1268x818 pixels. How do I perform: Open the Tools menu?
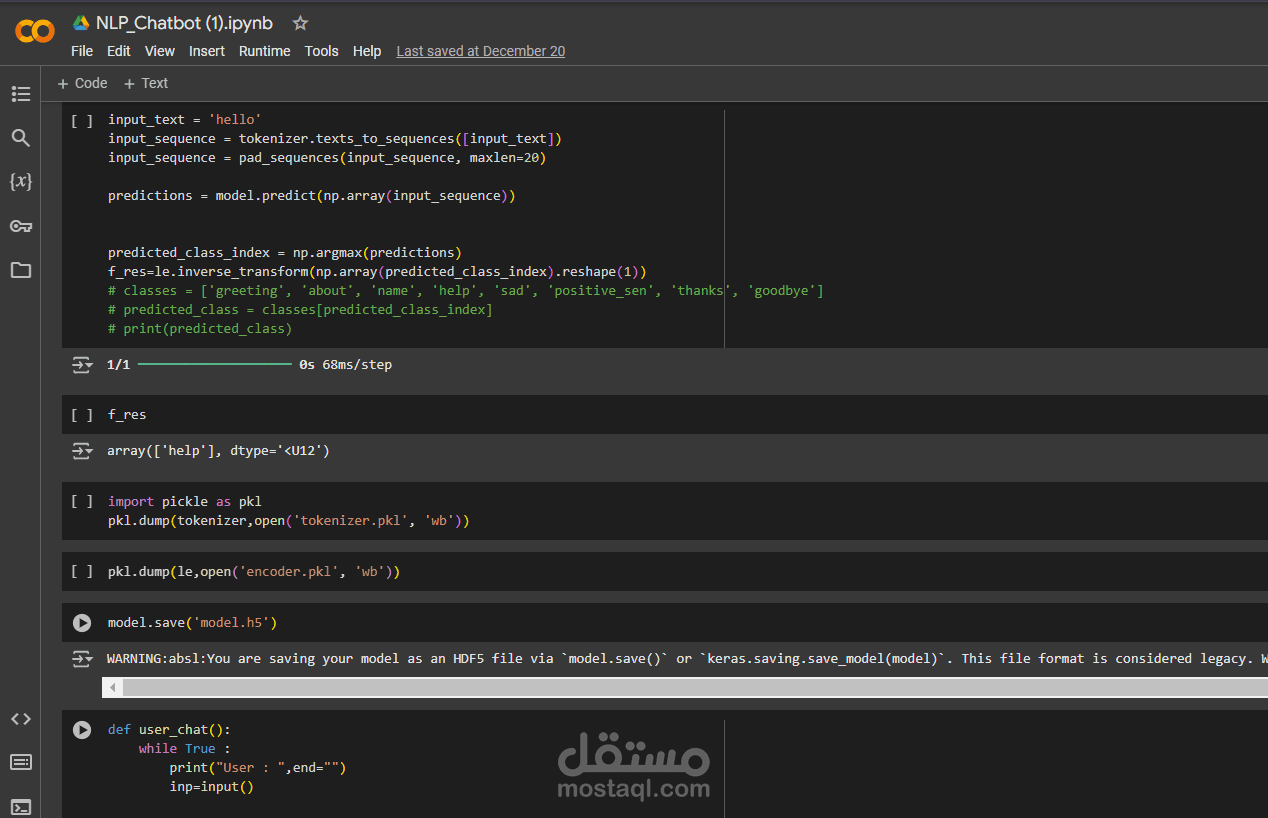pos(322,51)
